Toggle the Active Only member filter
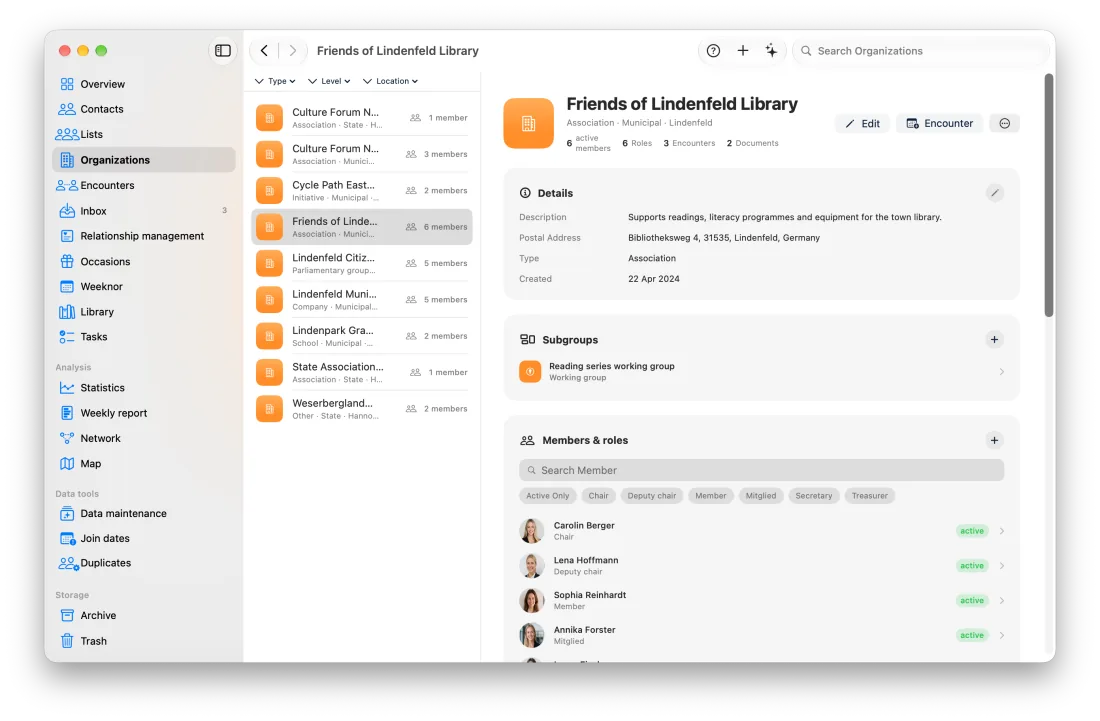 click(x=548, y=496)
